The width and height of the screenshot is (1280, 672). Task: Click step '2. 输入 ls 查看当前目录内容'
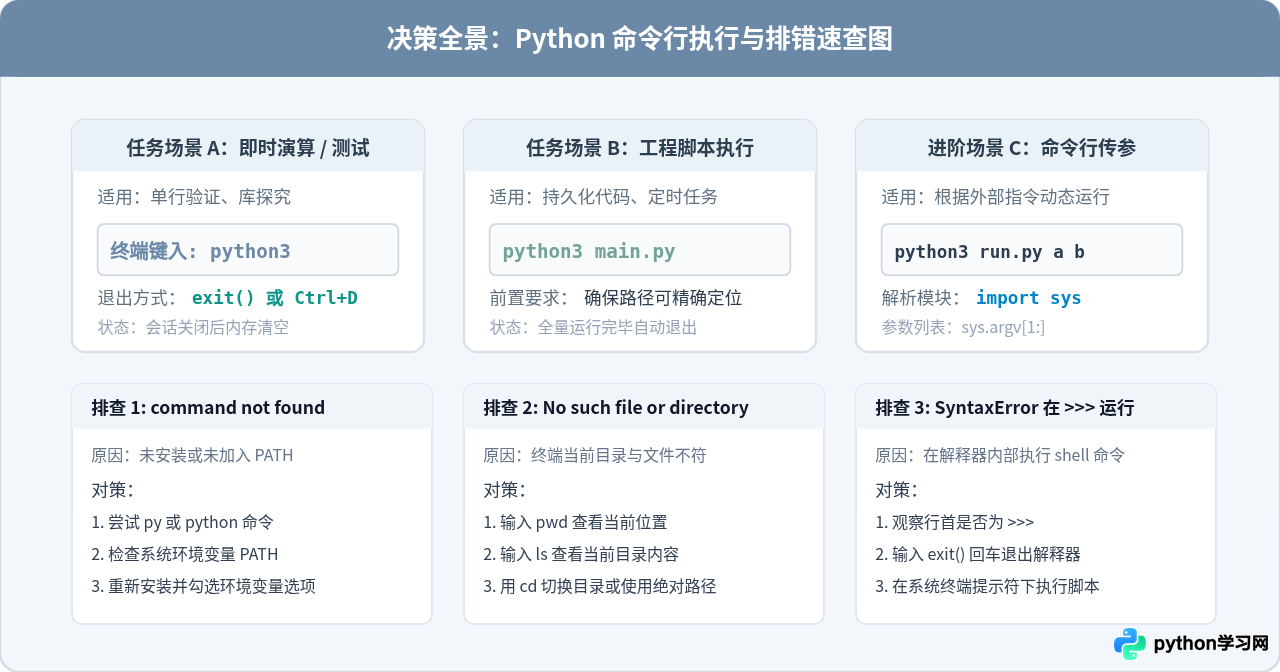581,554
